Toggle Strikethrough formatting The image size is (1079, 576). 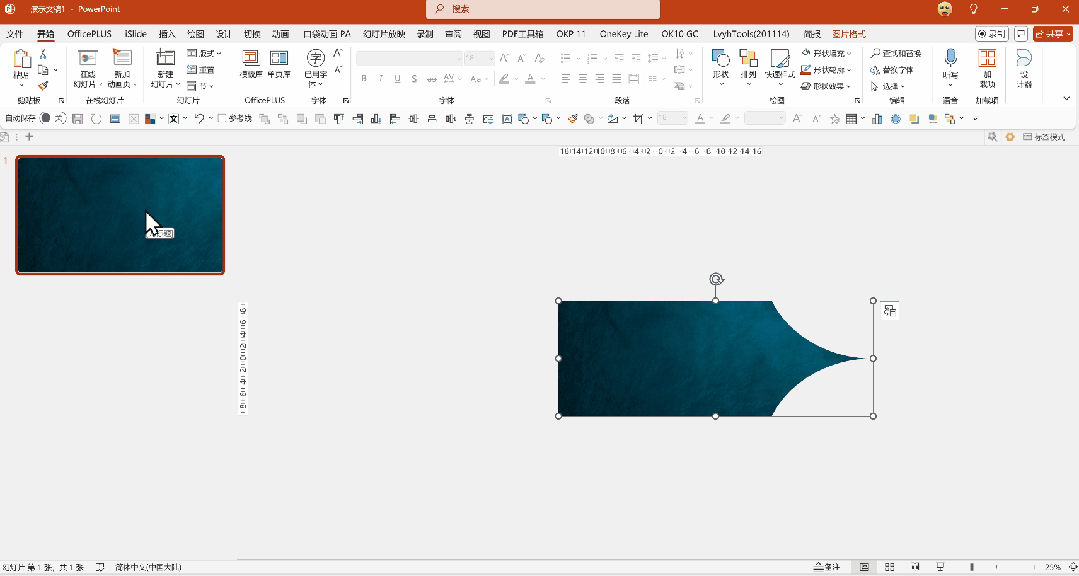(431, 79)
